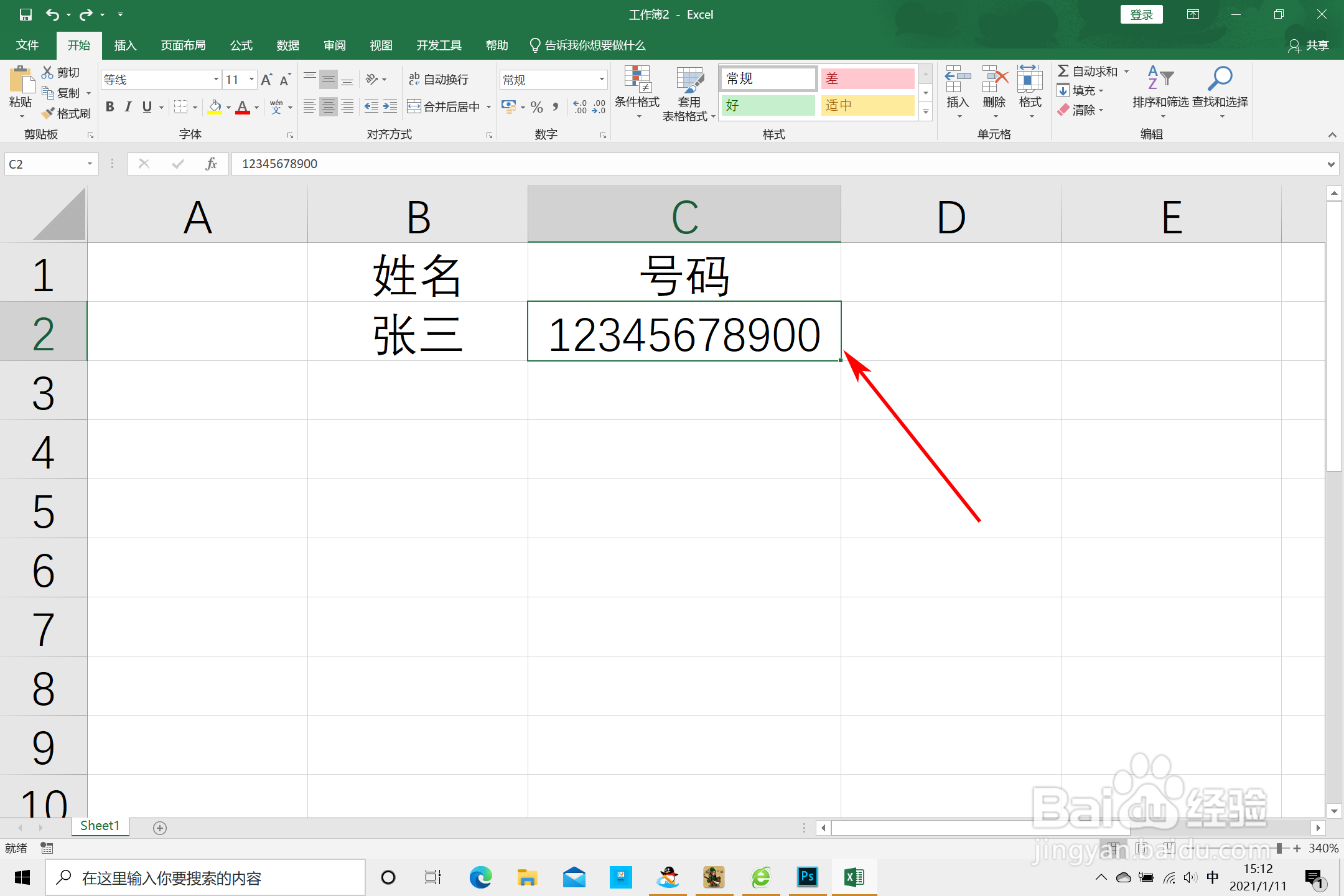Click the 共享 share button
The width and height of the screenshot is (1344, 896).
click(1309, 45)
